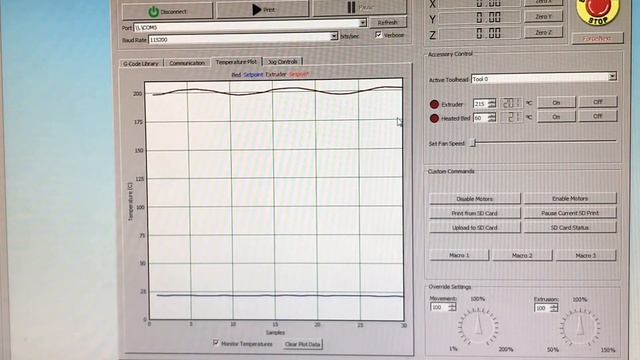Select the Temperature Plot tab
Viewport: 640px width, 360px height.
click(236, 62)
